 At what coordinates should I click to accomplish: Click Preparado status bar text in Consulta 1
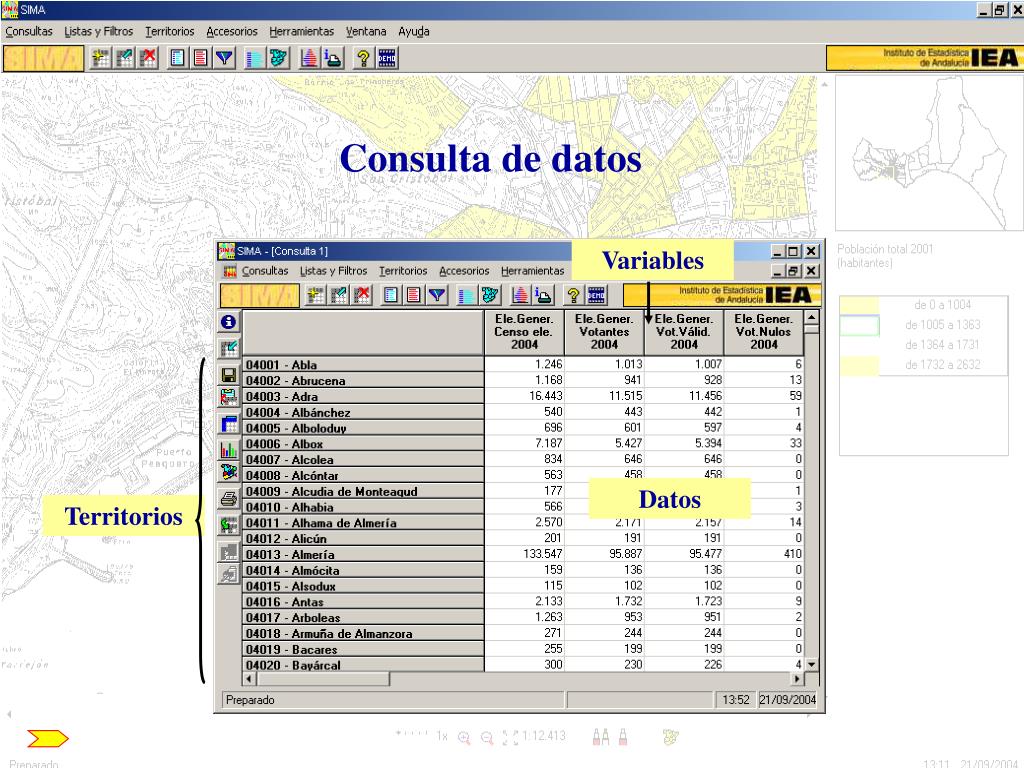point(250,700)
